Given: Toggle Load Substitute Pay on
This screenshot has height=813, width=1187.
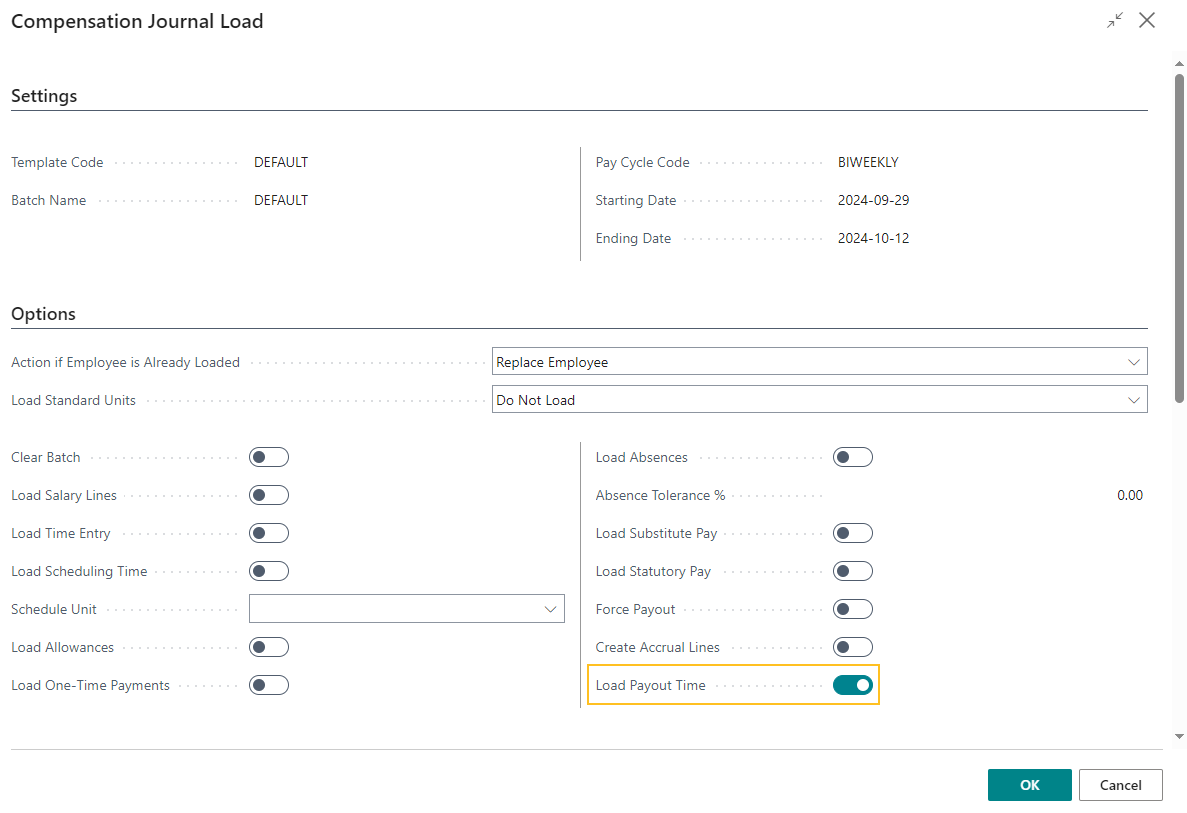Looking at the screenshot, I should [x=852, y=532].
